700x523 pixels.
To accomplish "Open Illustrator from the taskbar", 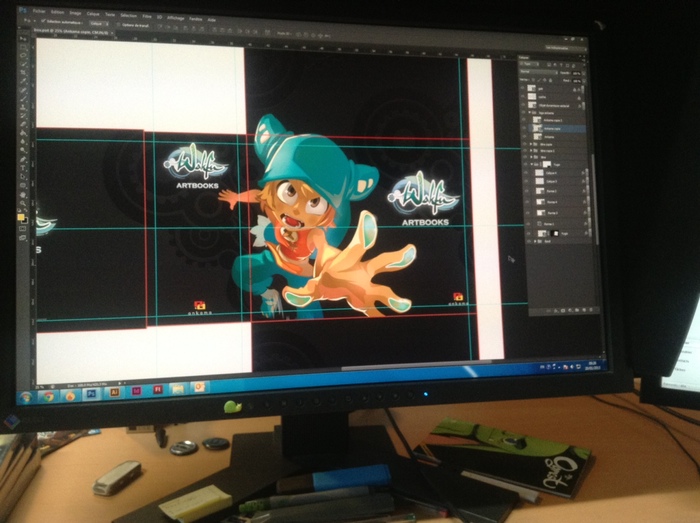I will pos(114,392).
